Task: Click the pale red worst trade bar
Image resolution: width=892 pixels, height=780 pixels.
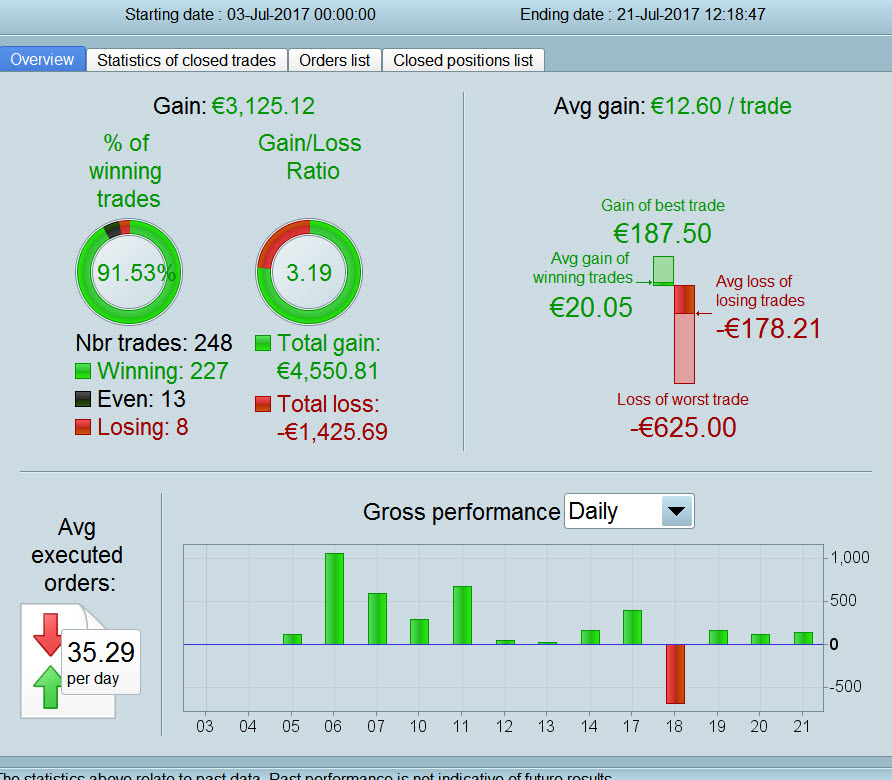Action: click(684, 349)
